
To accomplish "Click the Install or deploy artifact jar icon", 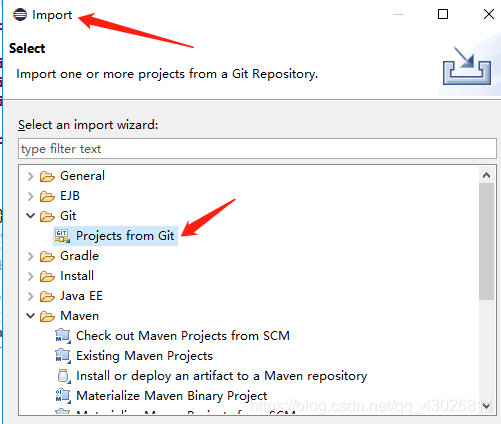I will 63,376.
